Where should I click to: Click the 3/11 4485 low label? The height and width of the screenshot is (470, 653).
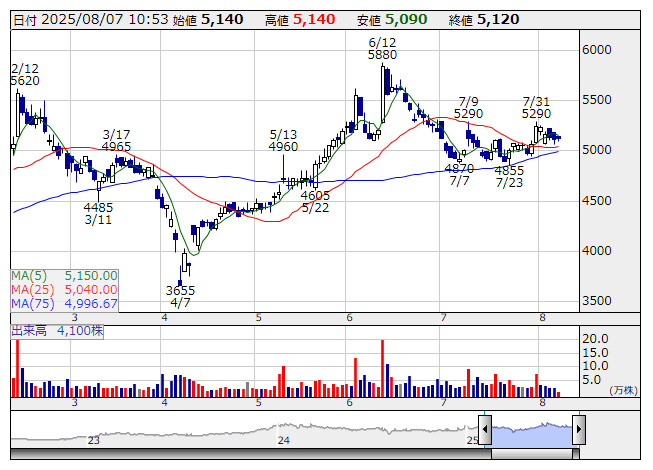[98, 214]
